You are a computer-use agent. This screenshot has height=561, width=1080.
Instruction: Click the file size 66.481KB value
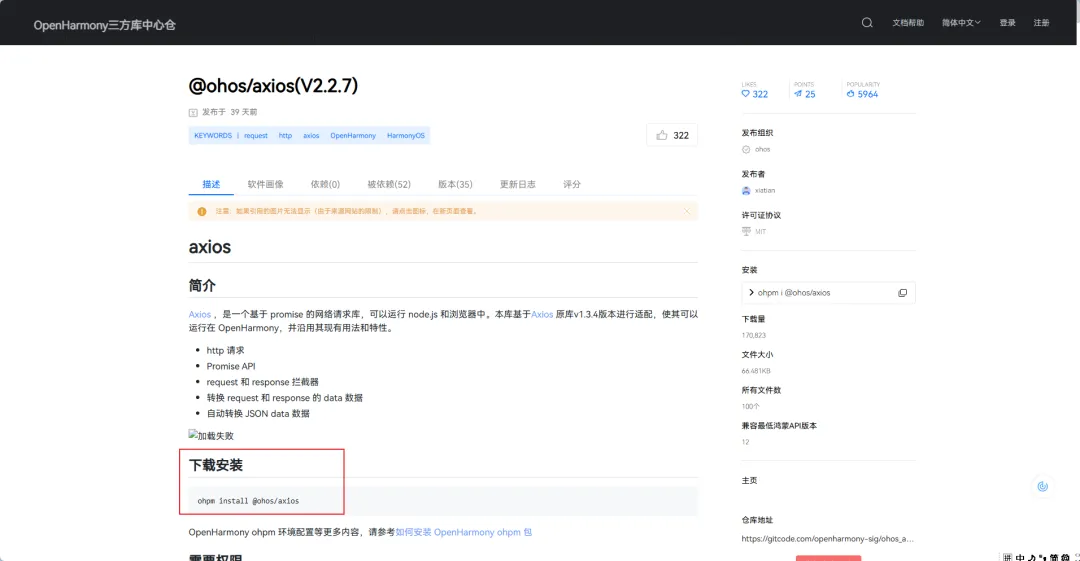coord(756,371)
